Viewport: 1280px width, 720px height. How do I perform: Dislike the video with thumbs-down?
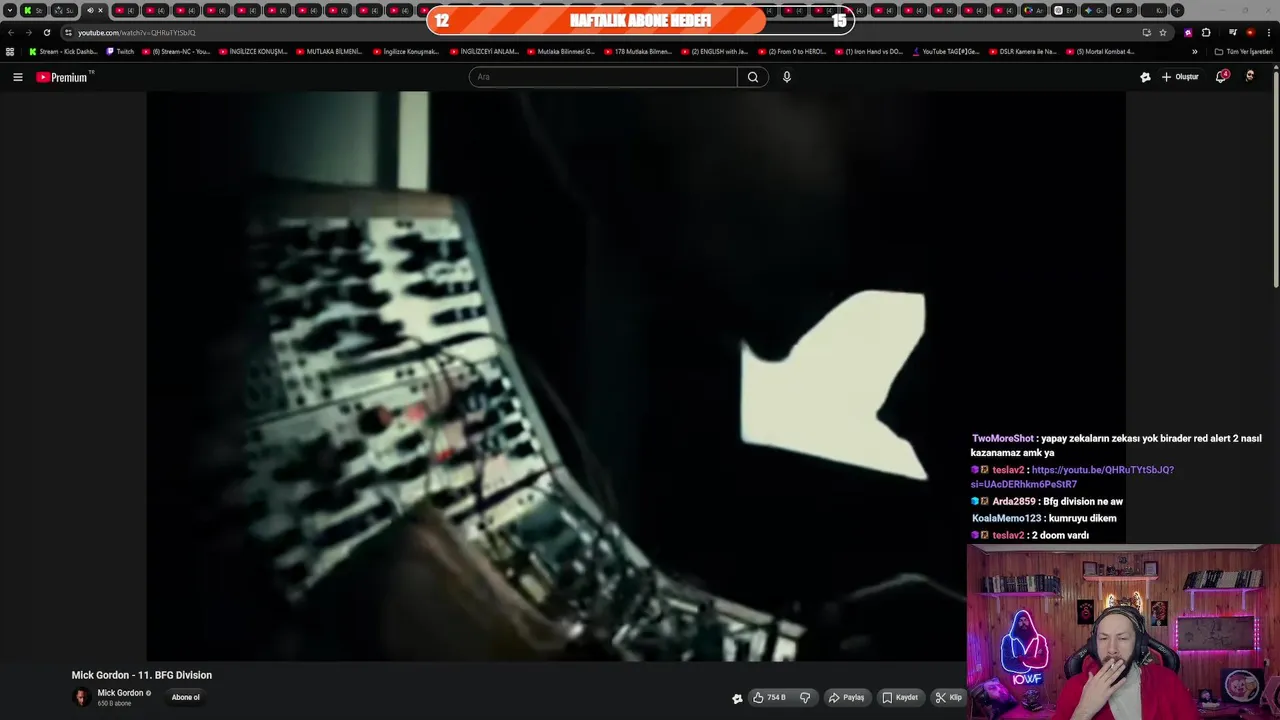pos(805,697)
